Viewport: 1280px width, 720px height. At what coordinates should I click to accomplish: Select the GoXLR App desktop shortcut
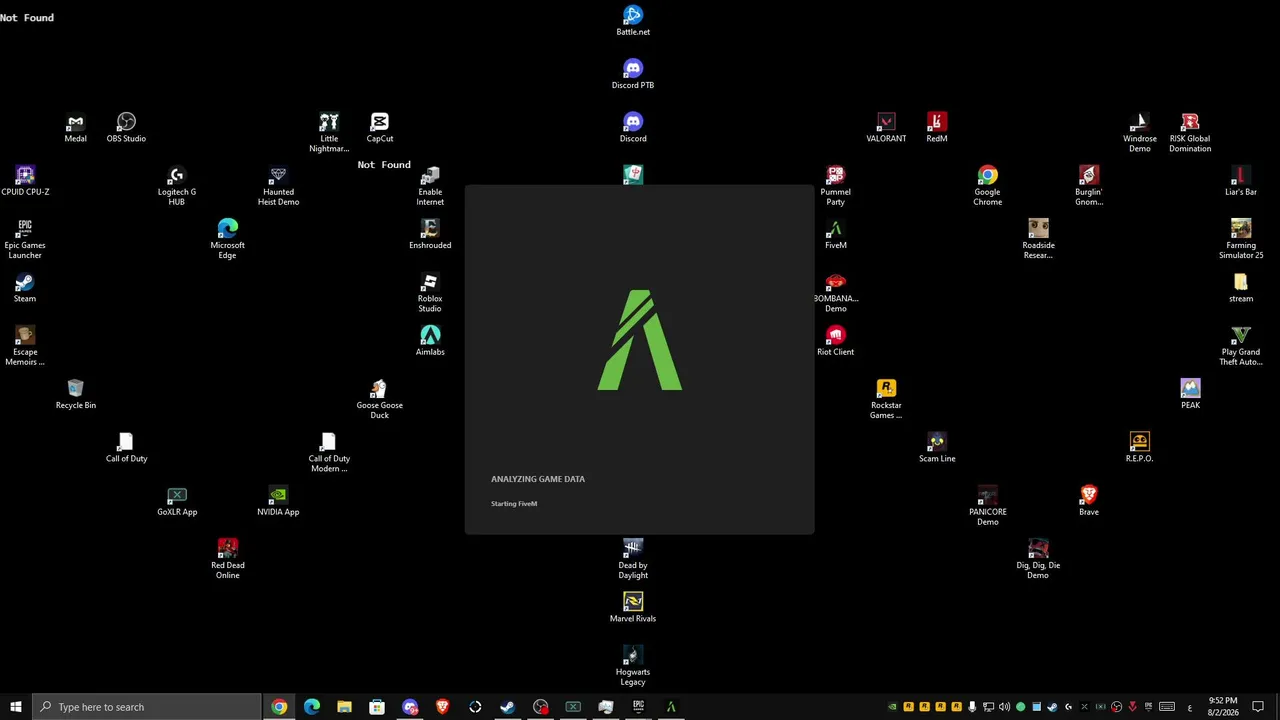177,501
